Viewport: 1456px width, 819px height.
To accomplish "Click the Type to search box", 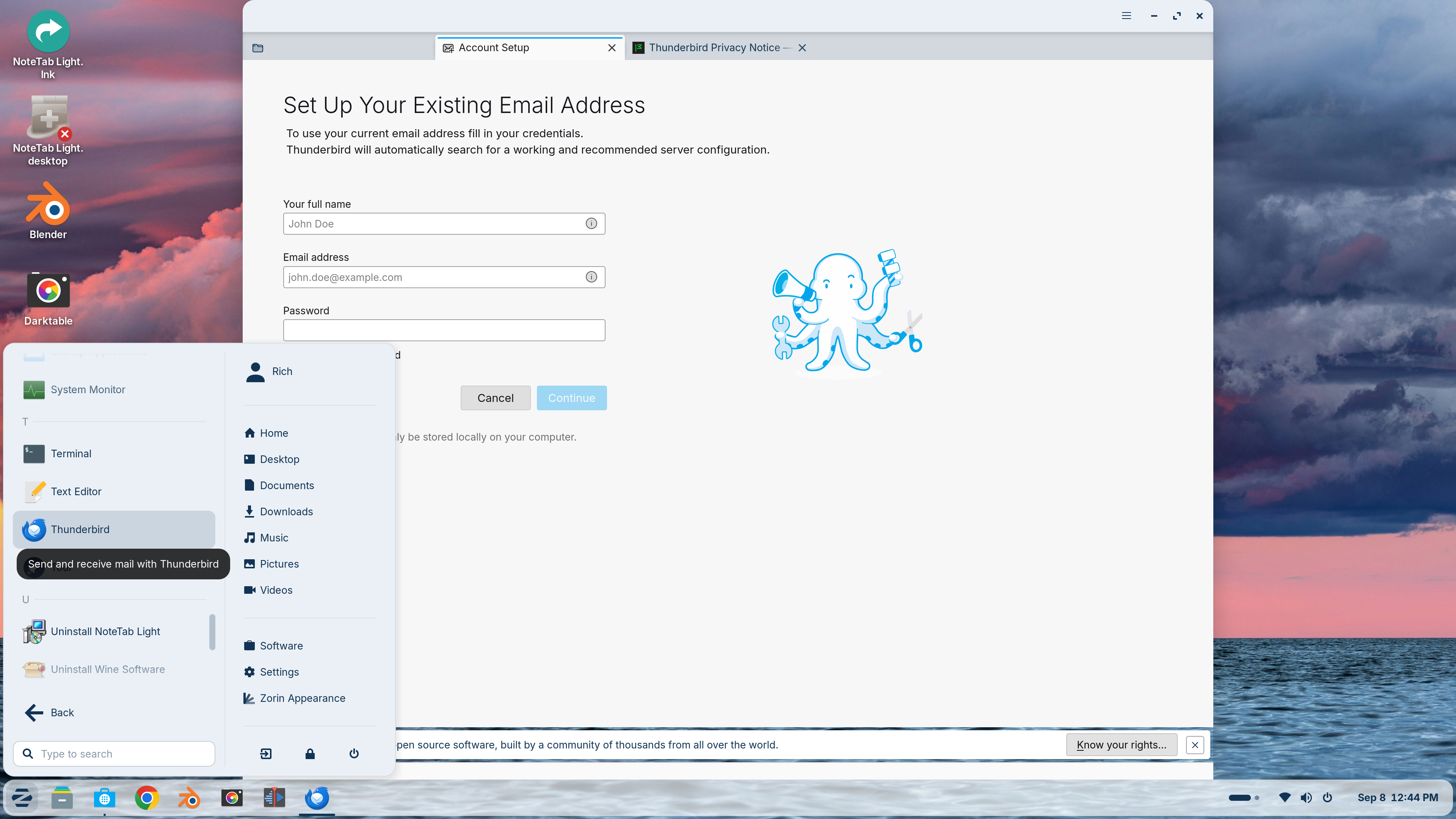I will [x=114, y=754].
